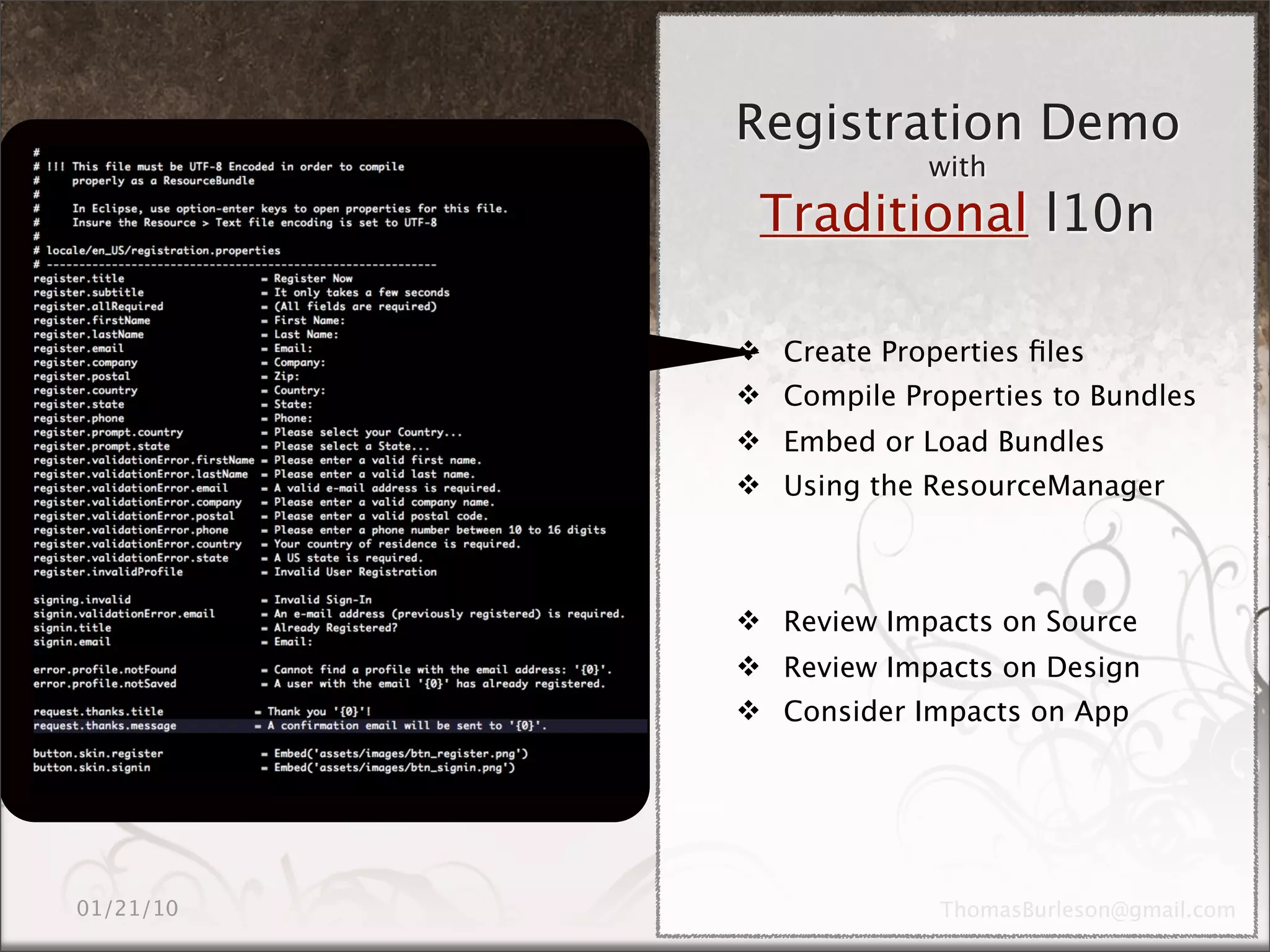The width and height of the screenshot is (1270, 952).
Task: Click the 'Embed or Load Bundles' bullet text
Action: click(943, 442)
